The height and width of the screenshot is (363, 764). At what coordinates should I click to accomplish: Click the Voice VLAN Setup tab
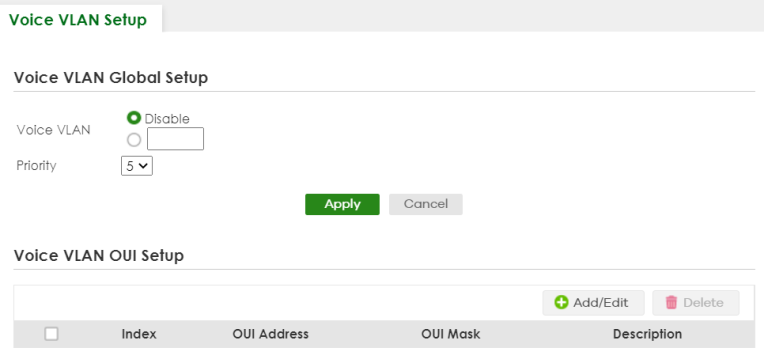pyautogui.click(x=78, y=20)
